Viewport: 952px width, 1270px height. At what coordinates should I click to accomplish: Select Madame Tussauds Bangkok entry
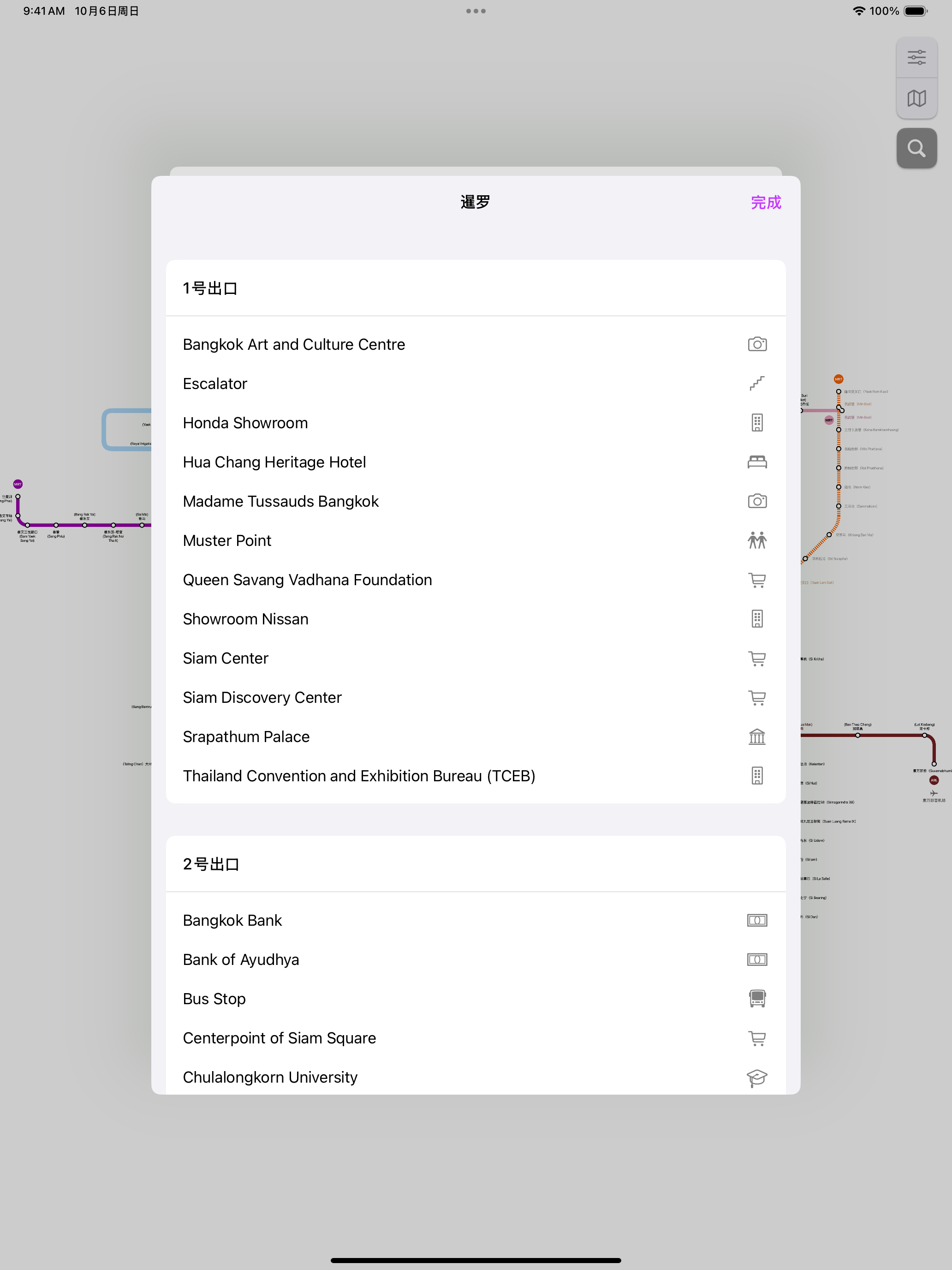(x=476, y=501)
